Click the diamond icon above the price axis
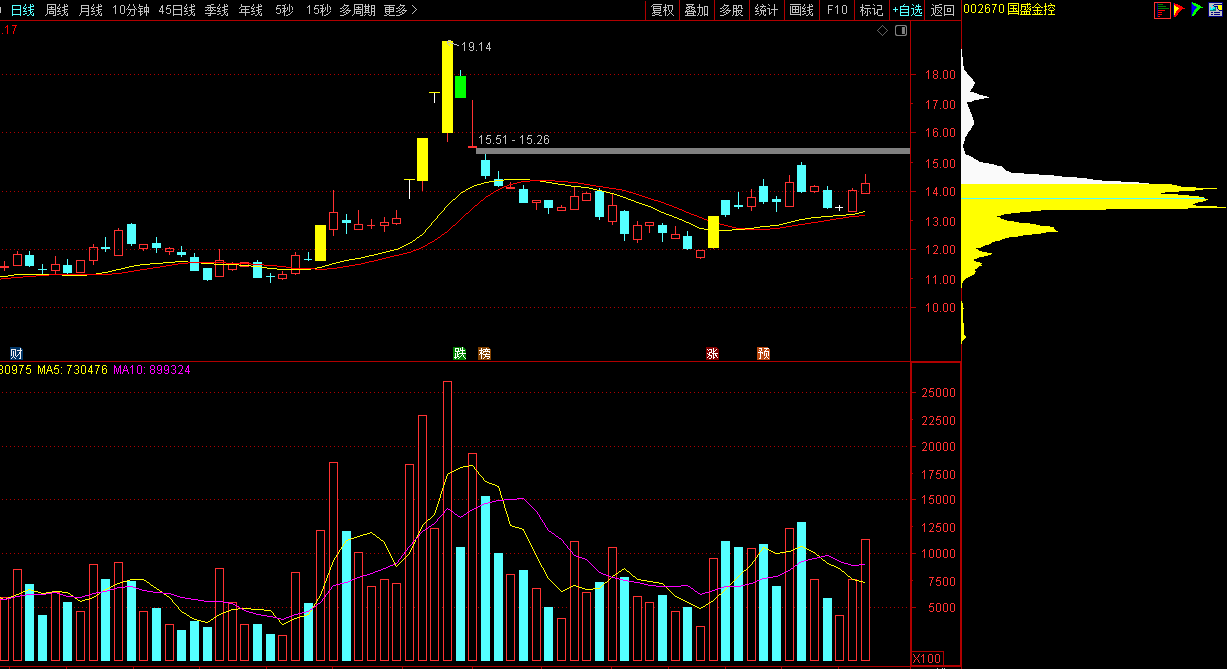 click(x=883, y=31)
